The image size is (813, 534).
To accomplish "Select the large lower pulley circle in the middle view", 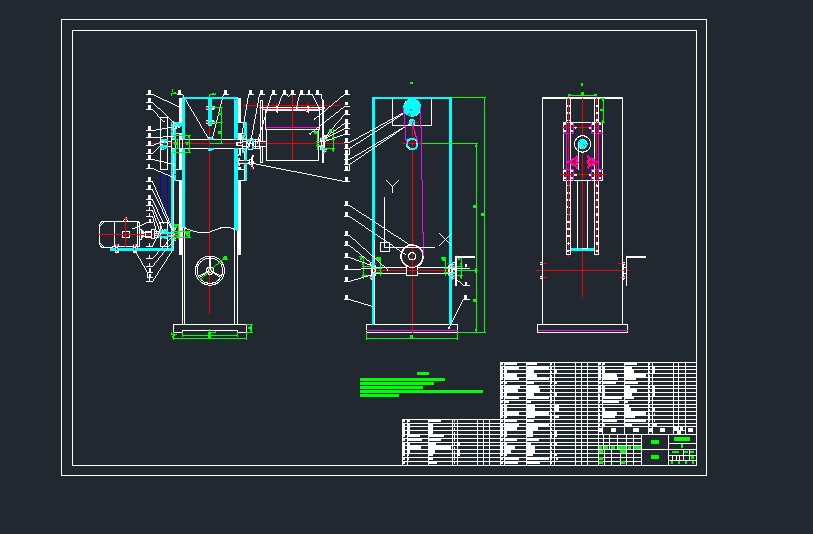I will click(412, 256).
